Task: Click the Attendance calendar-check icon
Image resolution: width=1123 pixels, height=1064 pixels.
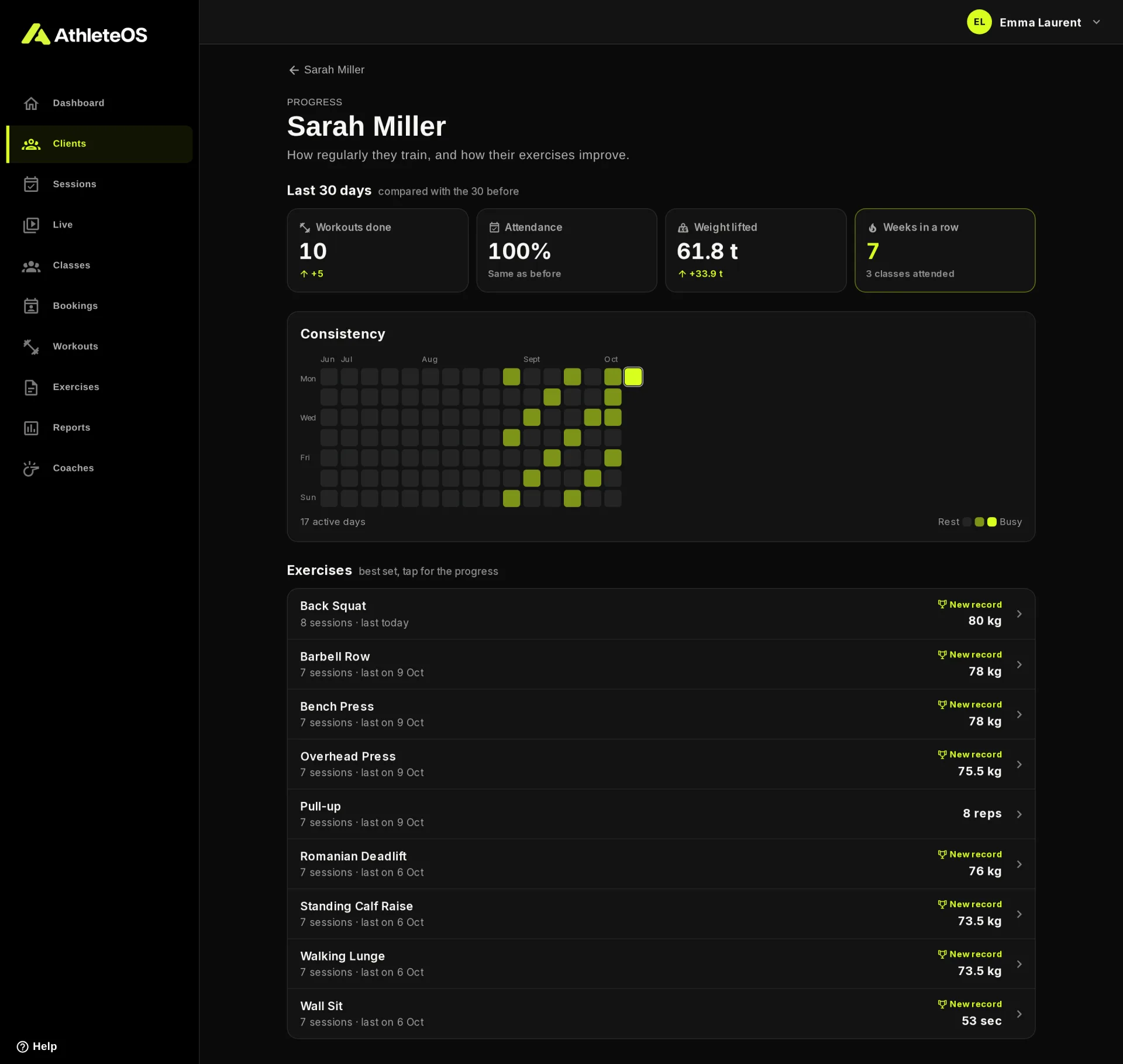Action: pos(494,228)
